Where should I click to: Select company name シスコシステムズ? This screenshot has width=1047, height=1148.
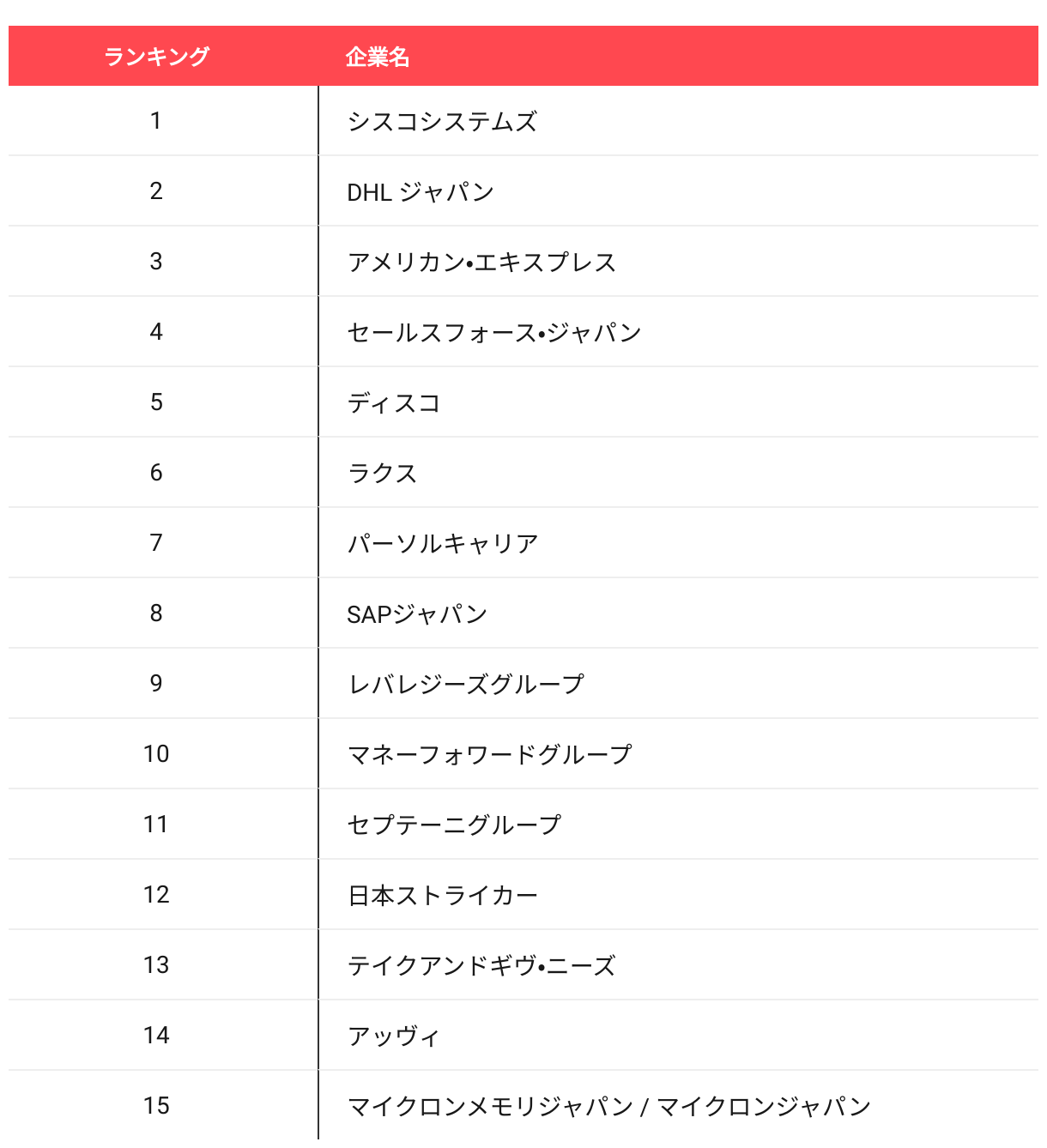(442, 122)
